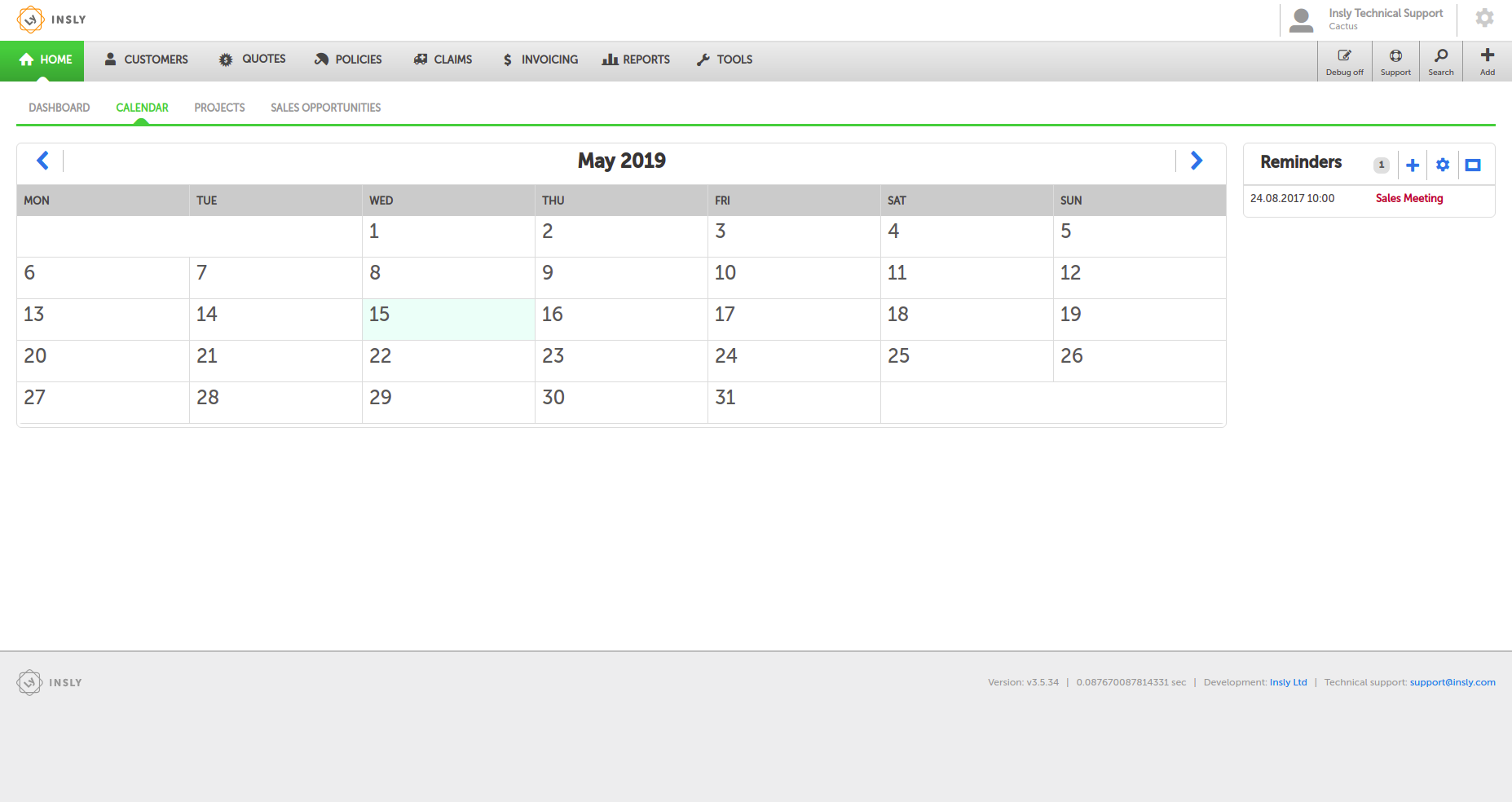This screenshot has height=802, width=1512.
Task: Select May 12 in calendar
Action: pos(1140,278)
